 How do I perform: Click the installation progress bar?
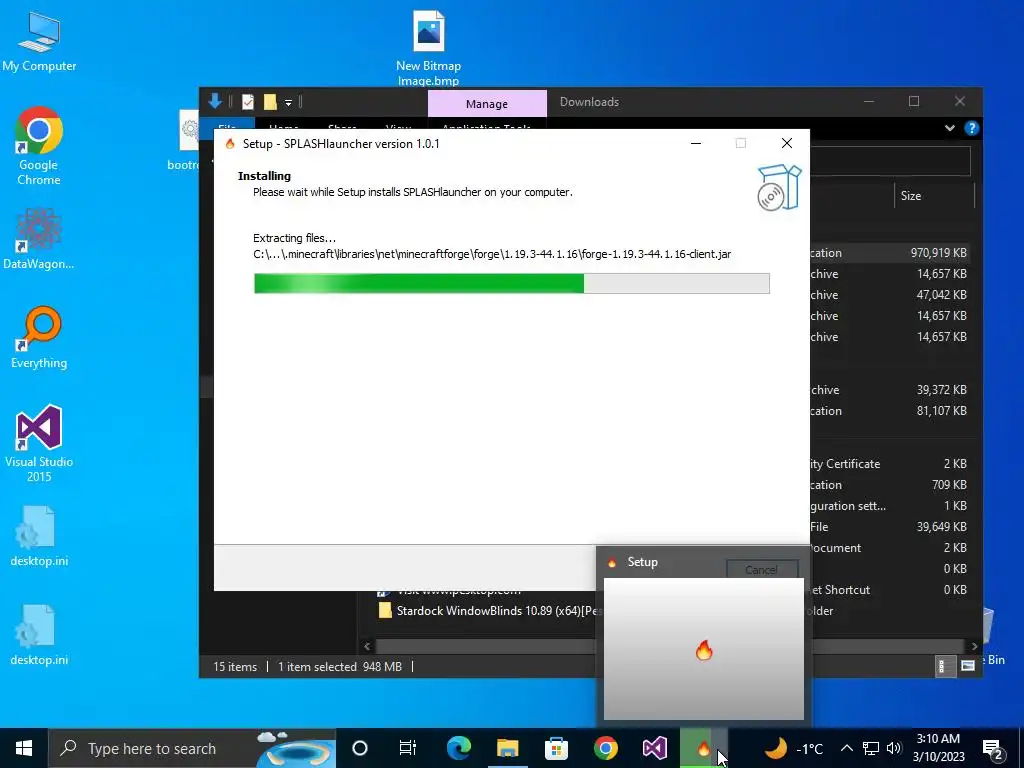coord(511,283)
